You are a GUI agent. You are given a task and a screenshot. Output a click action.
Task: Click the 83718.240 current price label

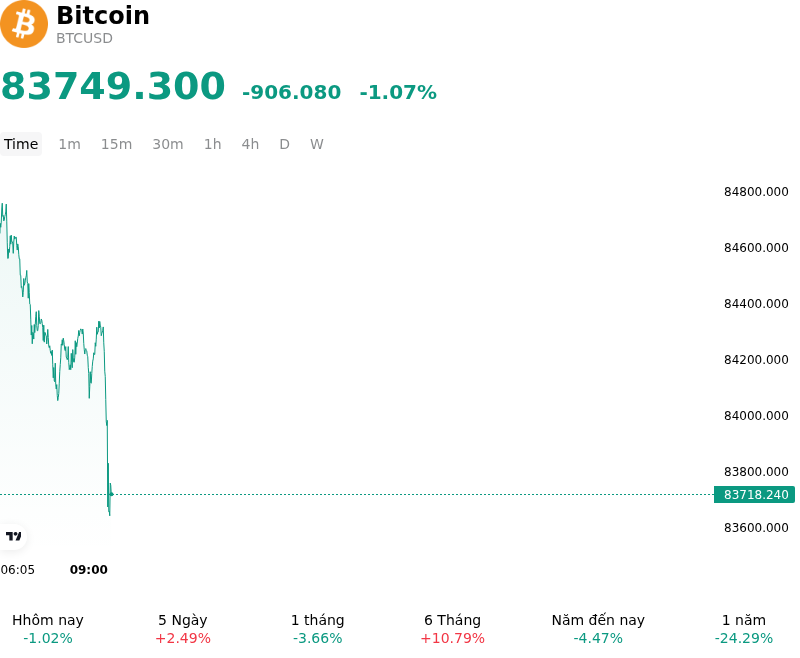(755, 494)
